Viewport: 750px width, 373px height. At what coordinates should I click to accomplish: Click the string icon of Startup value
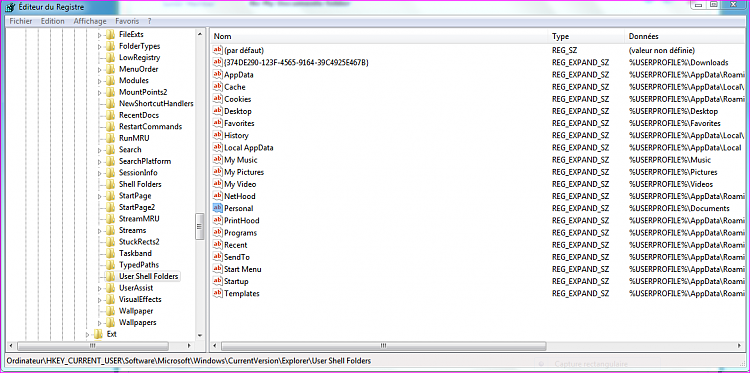218,281
